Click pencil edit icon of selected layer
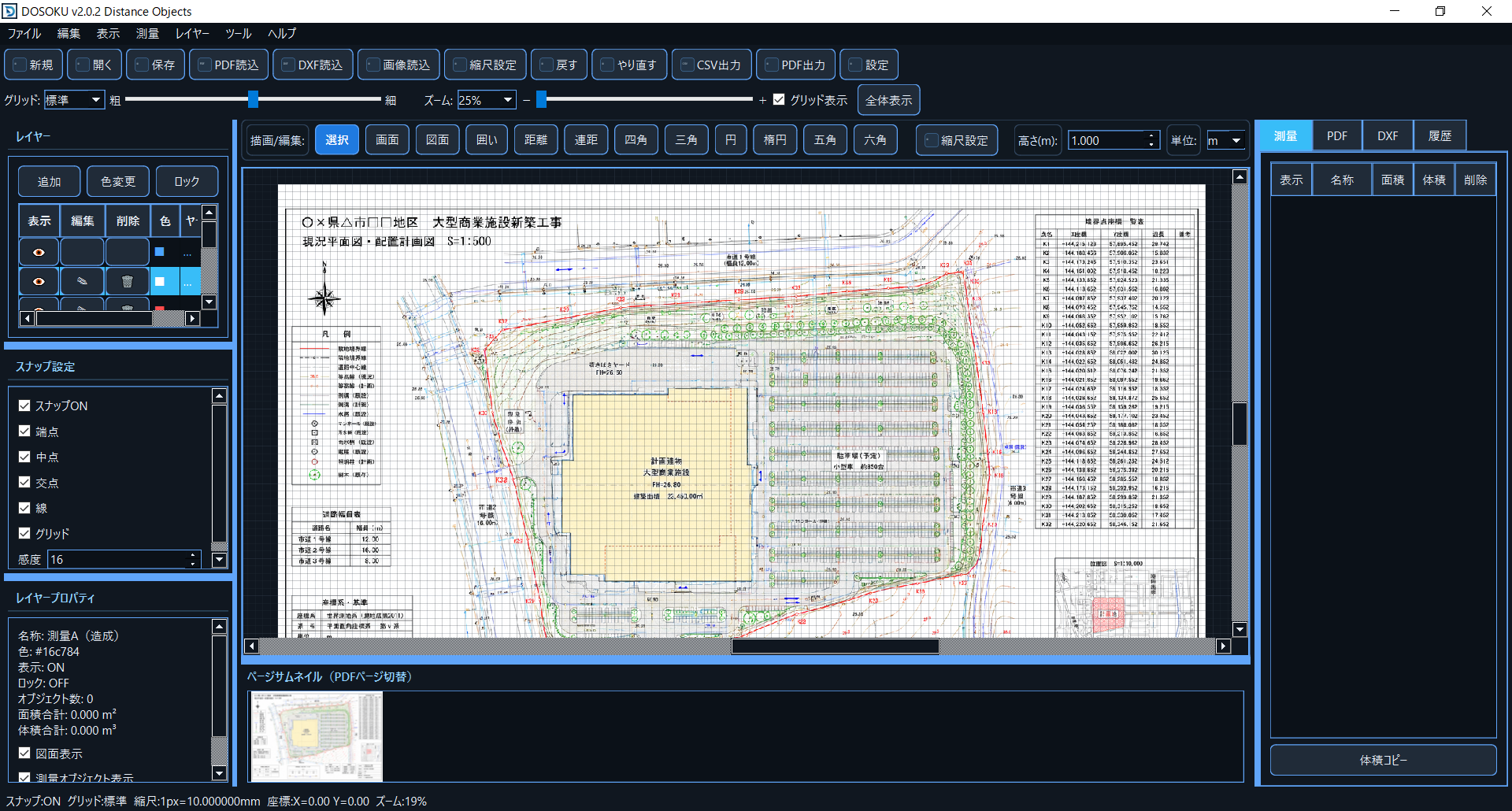This screenshot has height=811, width=1512. (82, 281)
